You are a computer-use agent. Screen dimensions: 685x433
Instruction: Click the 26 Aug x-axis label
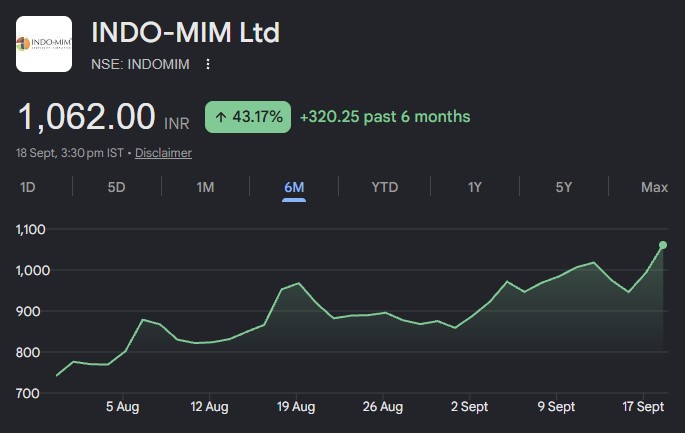click(x=383, y=407)
